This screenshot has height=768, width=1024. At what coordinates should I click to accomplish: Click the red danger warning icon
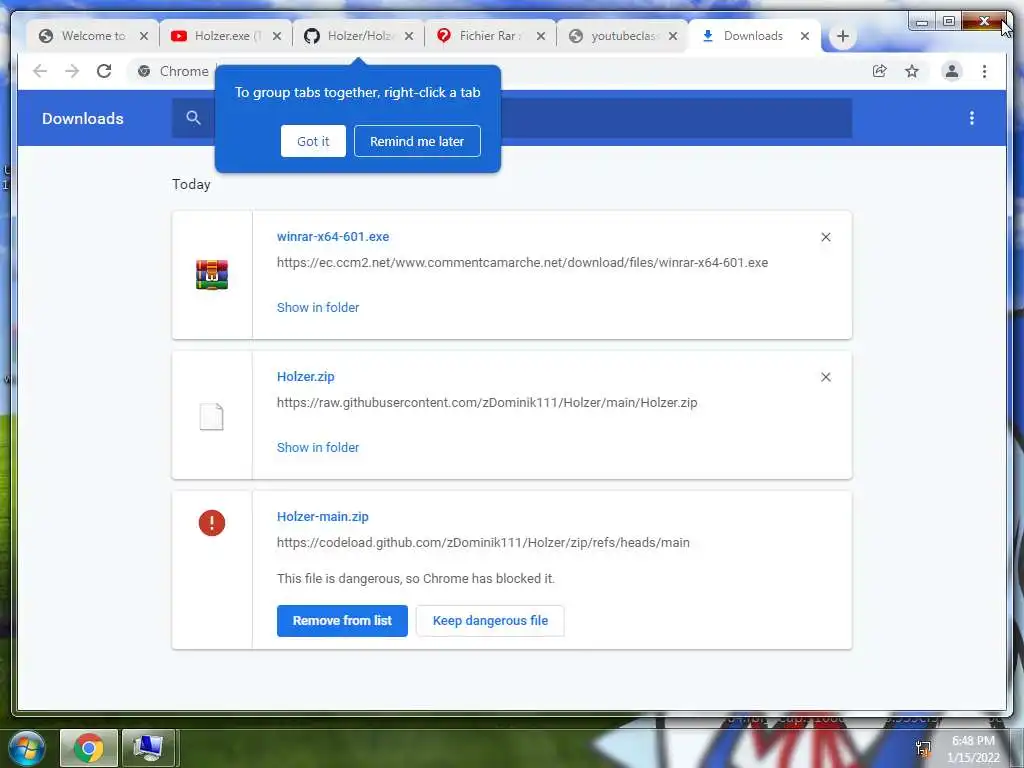click(x=212, y=523)
